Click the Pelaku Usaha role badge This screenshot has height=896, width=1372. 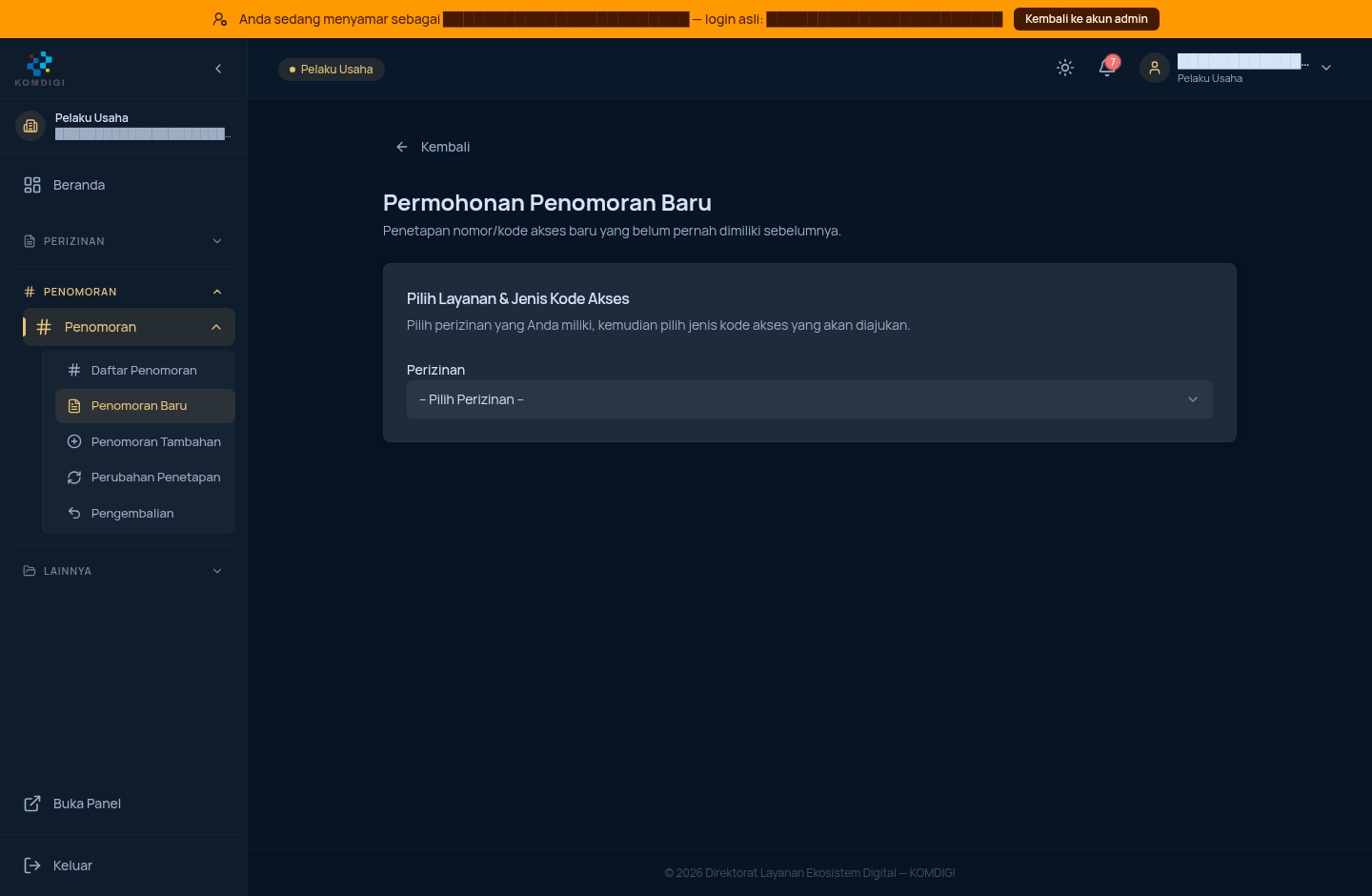tap(332, 70)
